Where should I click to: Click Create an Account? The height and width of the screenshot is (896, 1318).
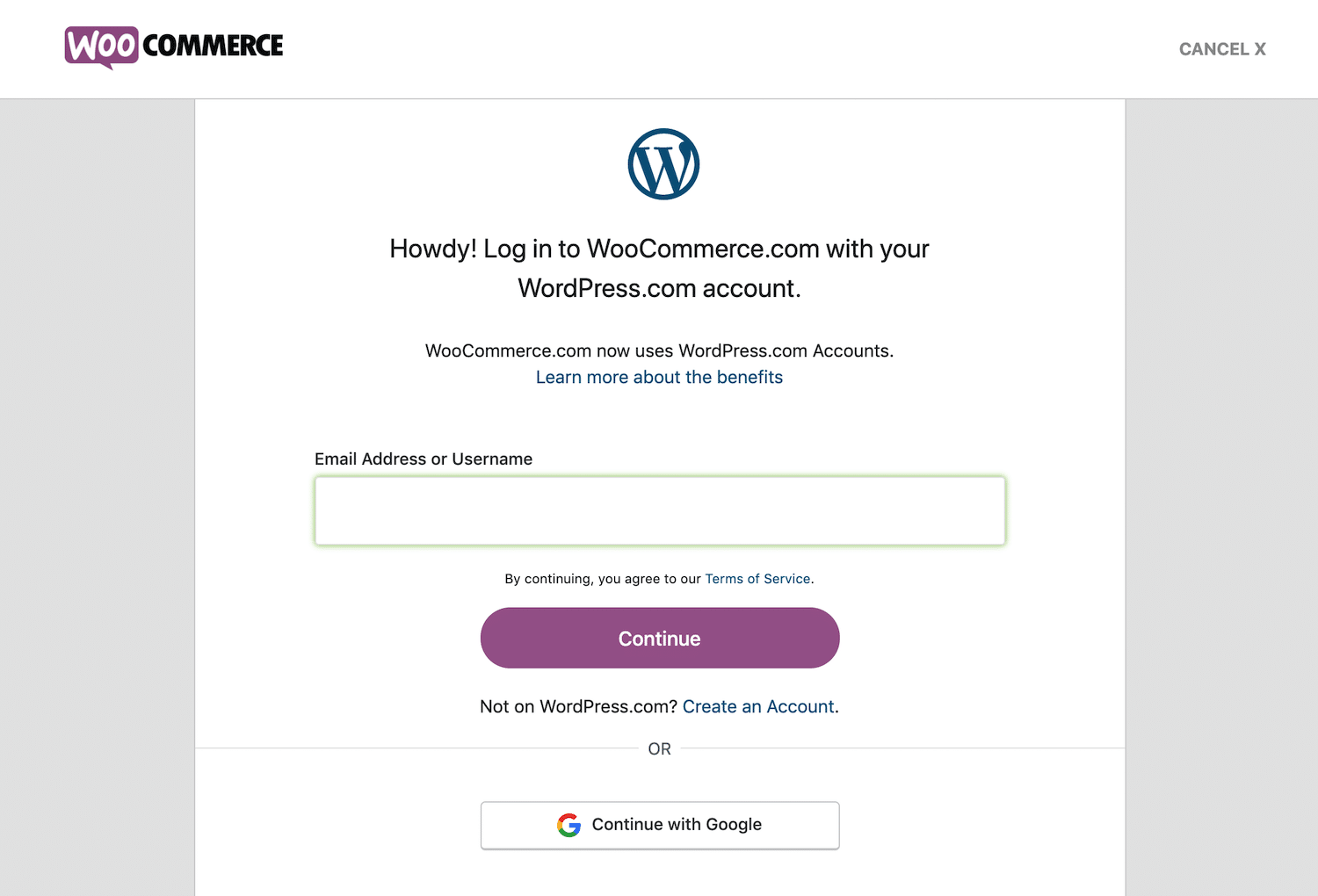pyautogui.click(x=758, y=706)
